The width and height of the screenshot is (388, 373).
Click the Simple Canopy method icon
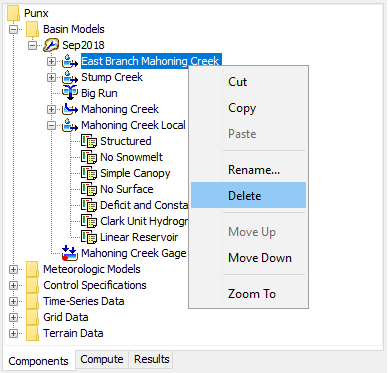pyautogui.click(x=89, y=173)
